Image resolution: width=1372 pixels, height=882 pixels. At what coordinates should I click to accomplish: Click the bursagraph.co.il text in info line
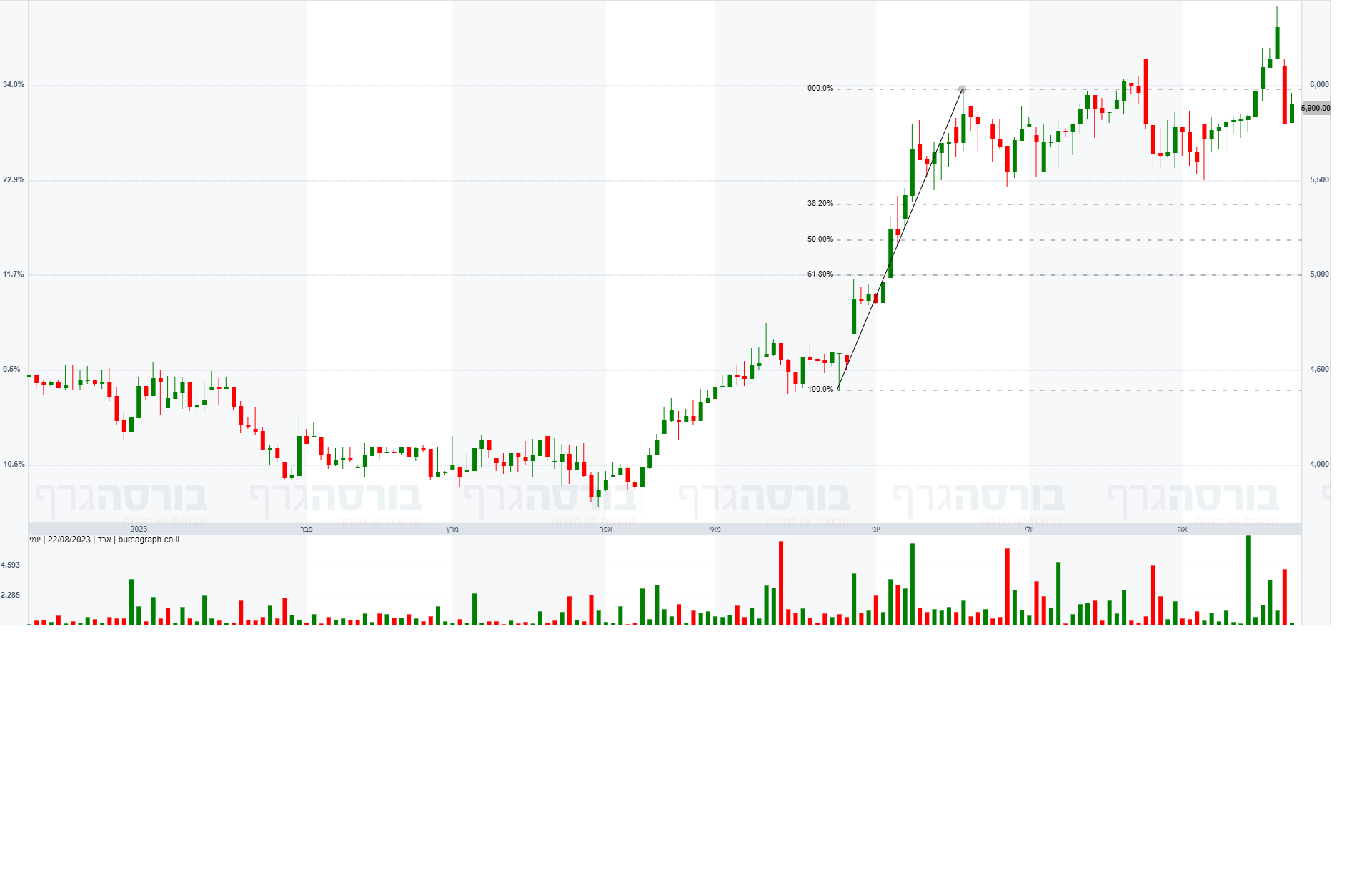coord(149,540)
